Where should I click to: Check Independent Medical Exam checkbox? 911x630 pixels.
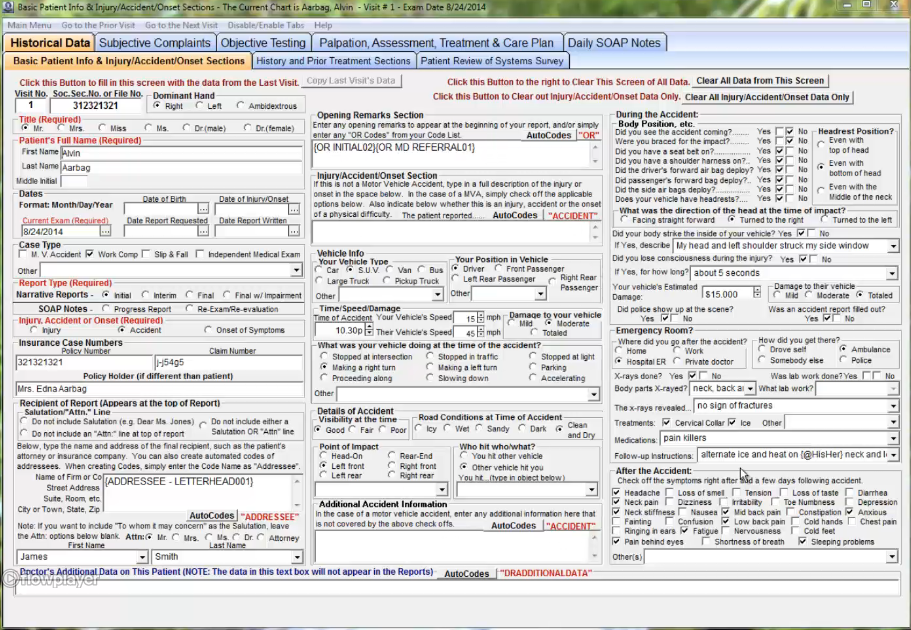click(200, 254)
